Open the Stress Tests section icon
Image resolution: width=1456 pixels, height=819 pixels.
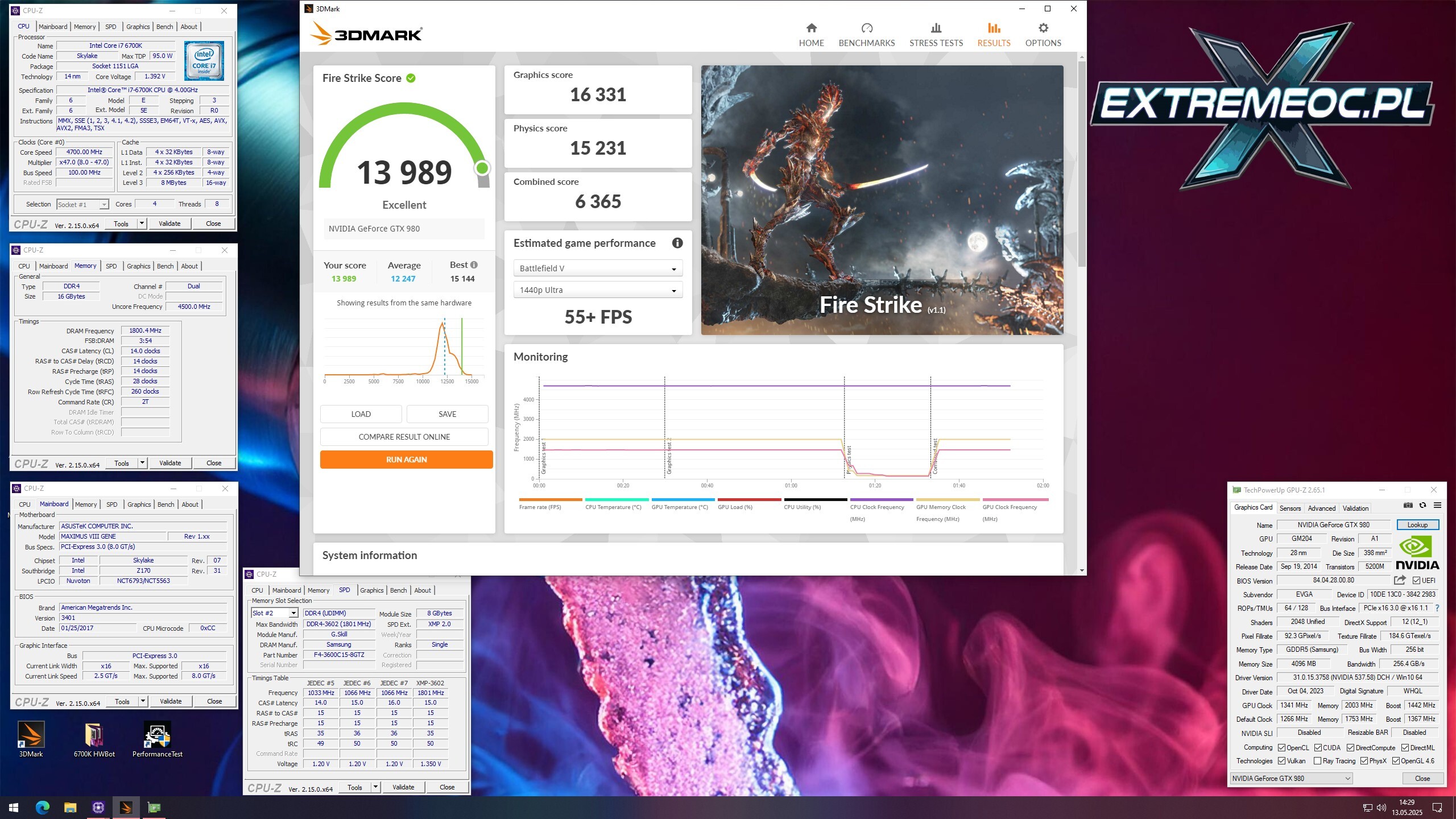[936, 28]
